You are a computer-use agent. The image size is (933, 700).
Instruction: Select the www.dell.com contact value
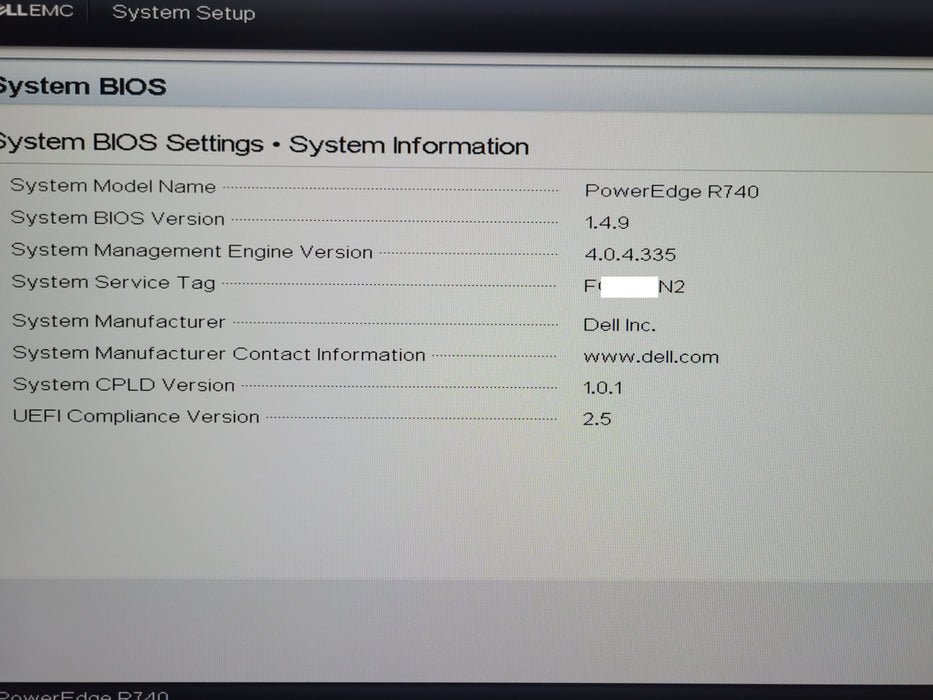coord(651,357)
